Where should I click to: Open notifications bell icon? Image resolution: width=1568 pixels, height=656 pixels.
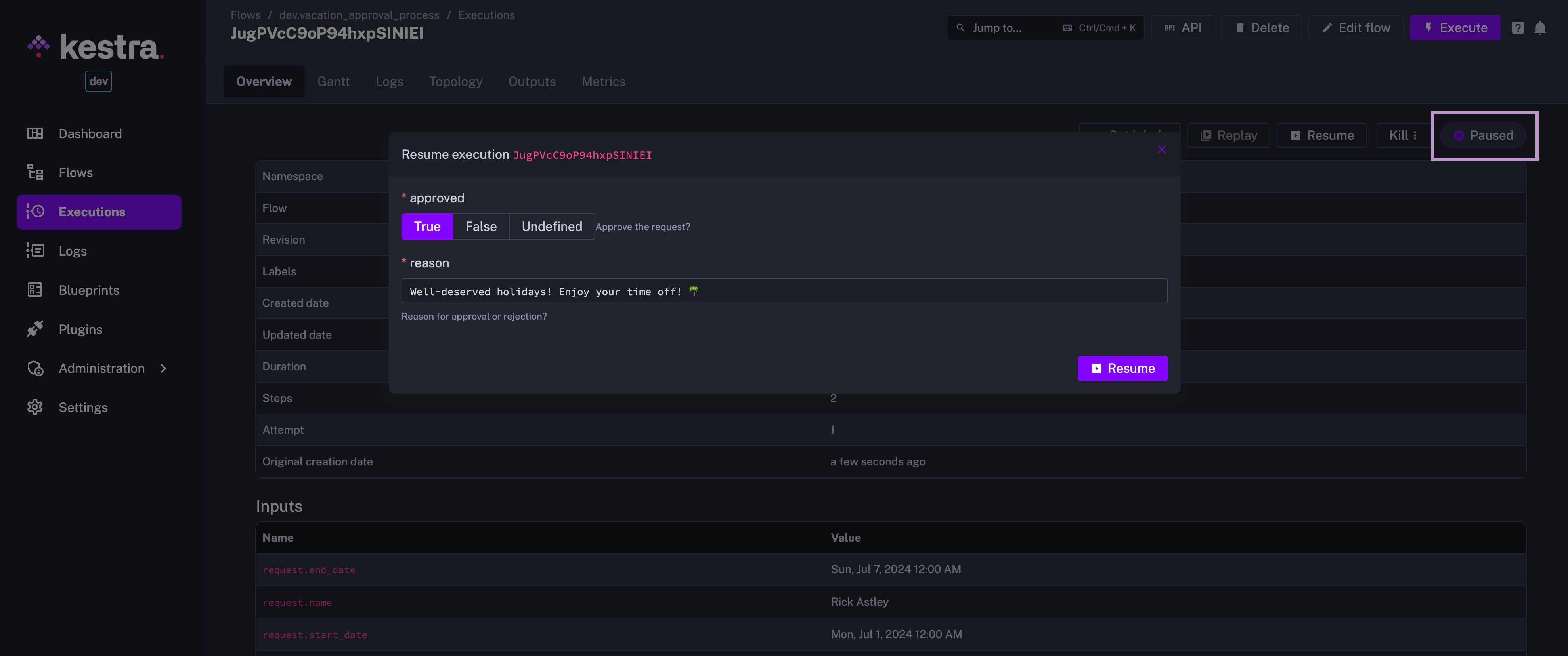[1540, 28]
